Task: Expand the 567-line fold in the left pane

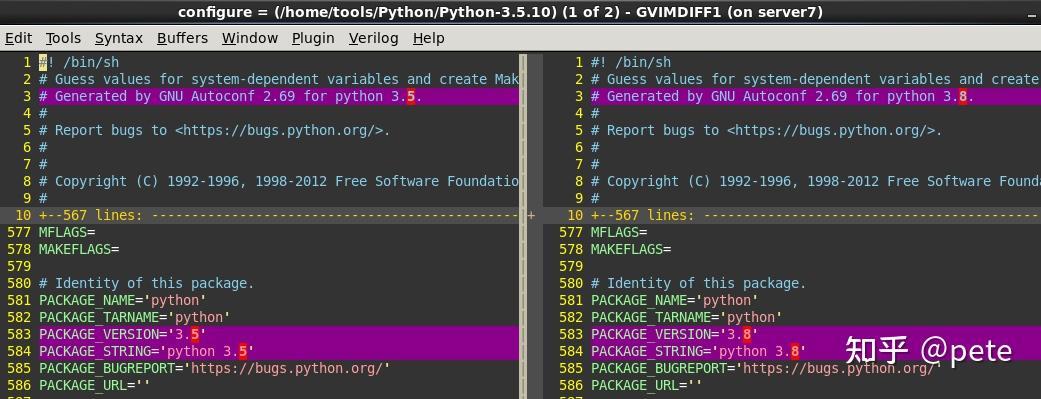Action: [x=278, y=215]
